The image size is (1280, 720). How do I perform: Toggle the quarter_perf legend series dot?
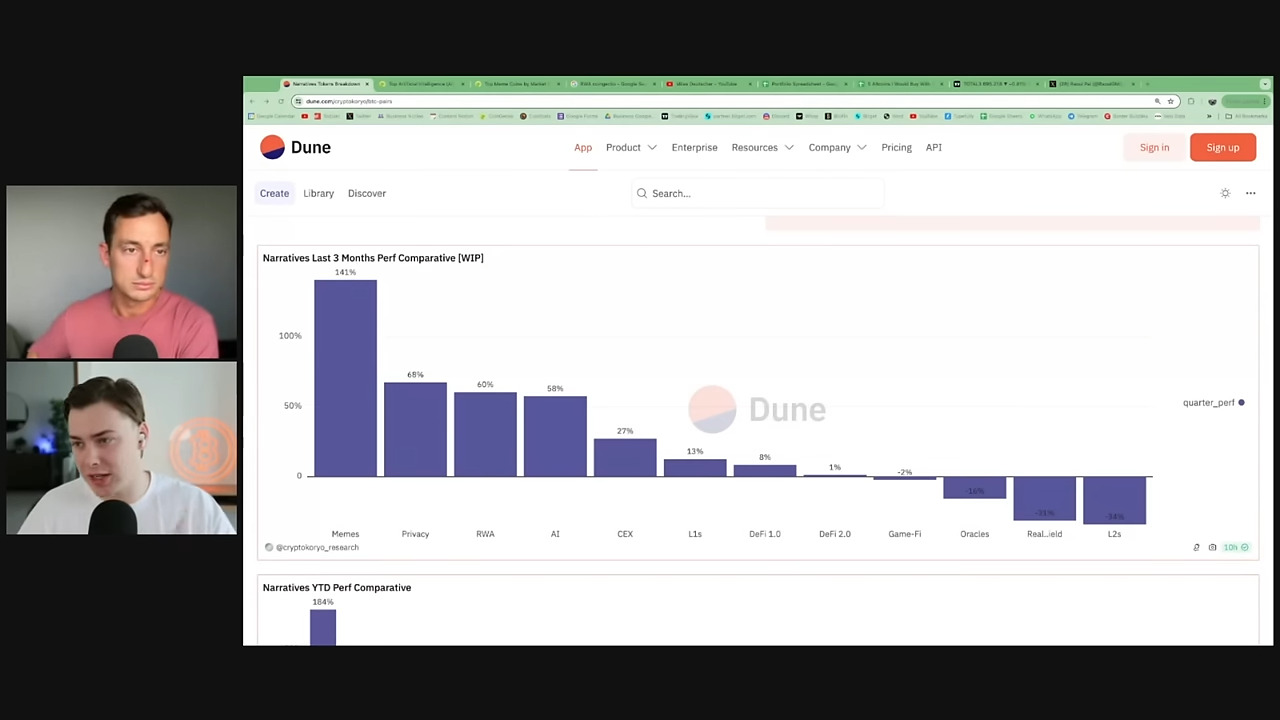pos(1241,403)
